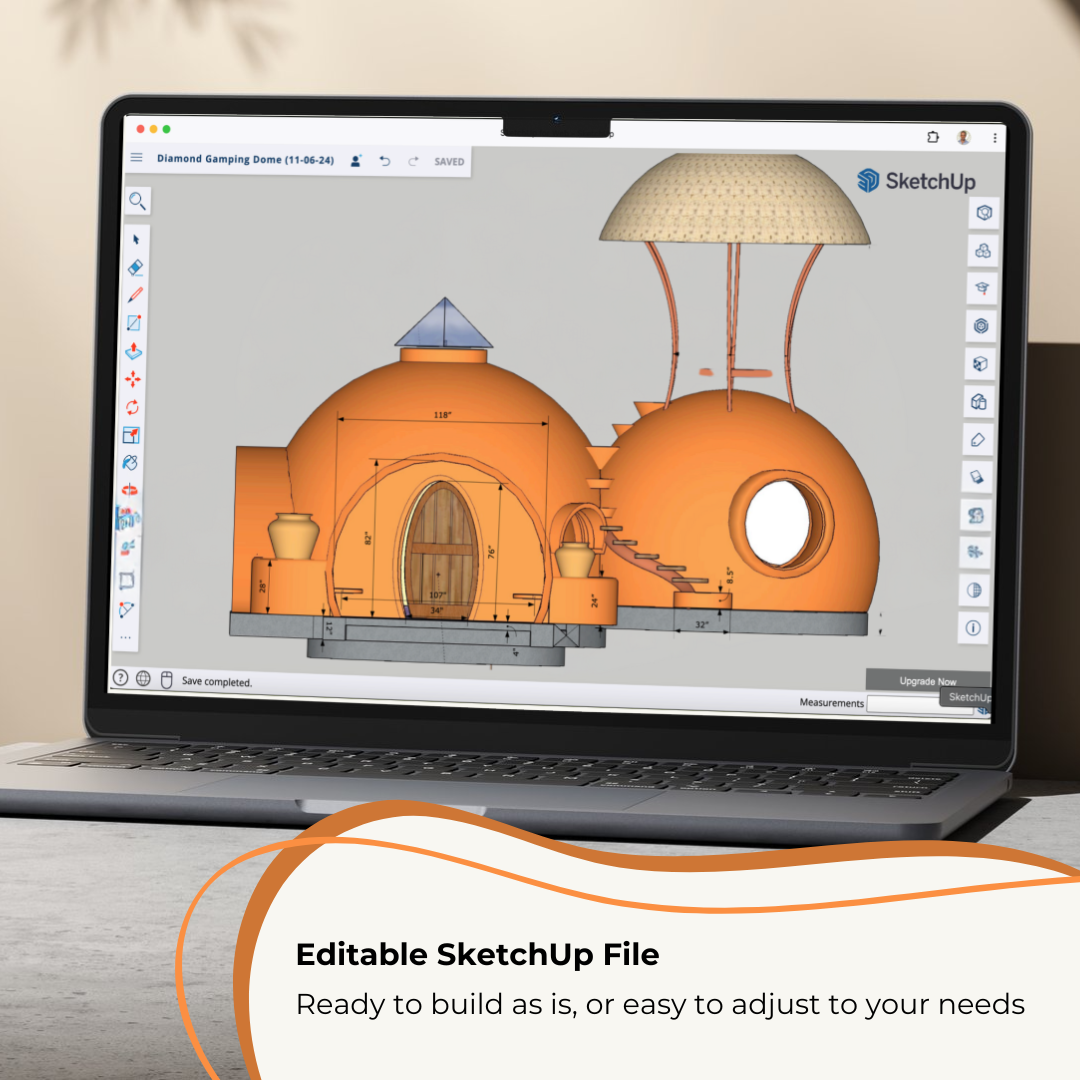
Task: Open the browser three-dot menu
Action: [x=995, y=138]
